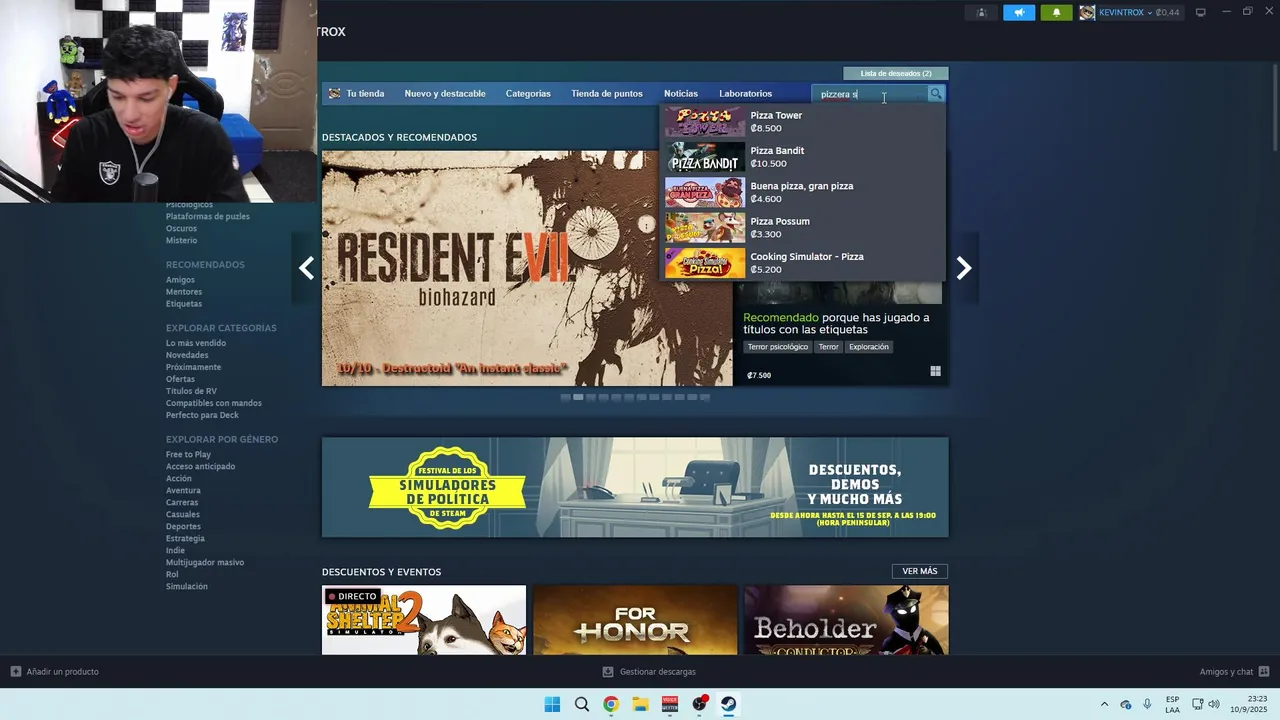
Task: Click the Gestionar descargas download icon
Action: (x=608, y=671)
